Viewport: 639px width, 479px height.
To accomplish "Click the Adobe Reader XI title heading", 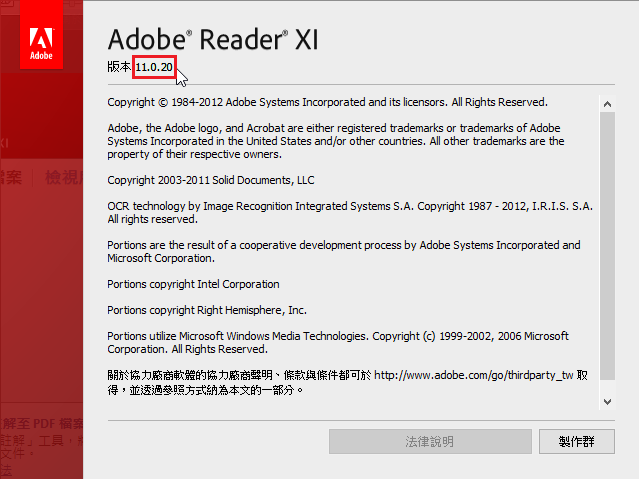I will (213, 40).
